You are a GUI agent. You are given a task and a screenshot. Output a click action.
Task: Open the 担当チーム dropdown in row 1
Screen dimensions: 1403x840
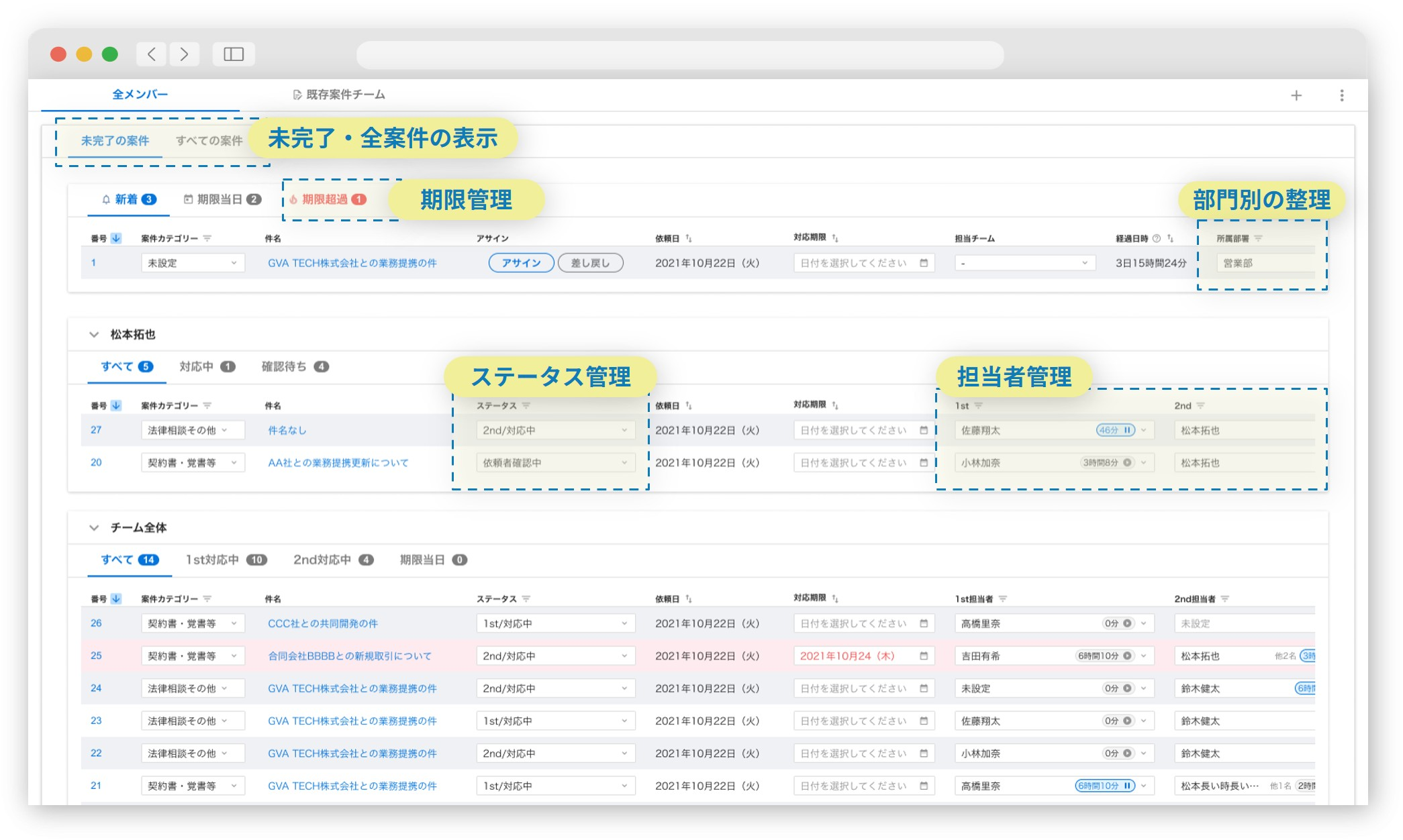1024,263
